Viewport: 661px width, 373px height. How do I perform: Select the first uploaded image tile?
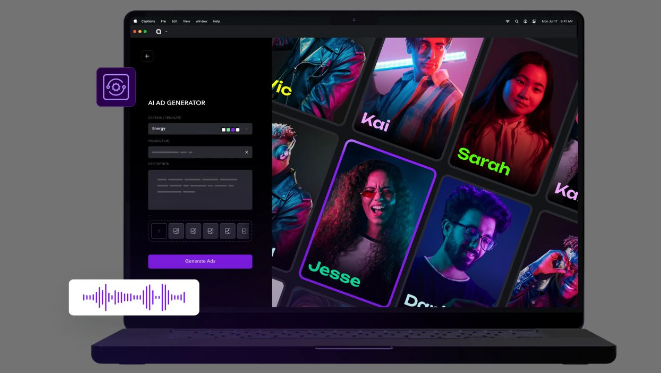[x=176, y=231]
